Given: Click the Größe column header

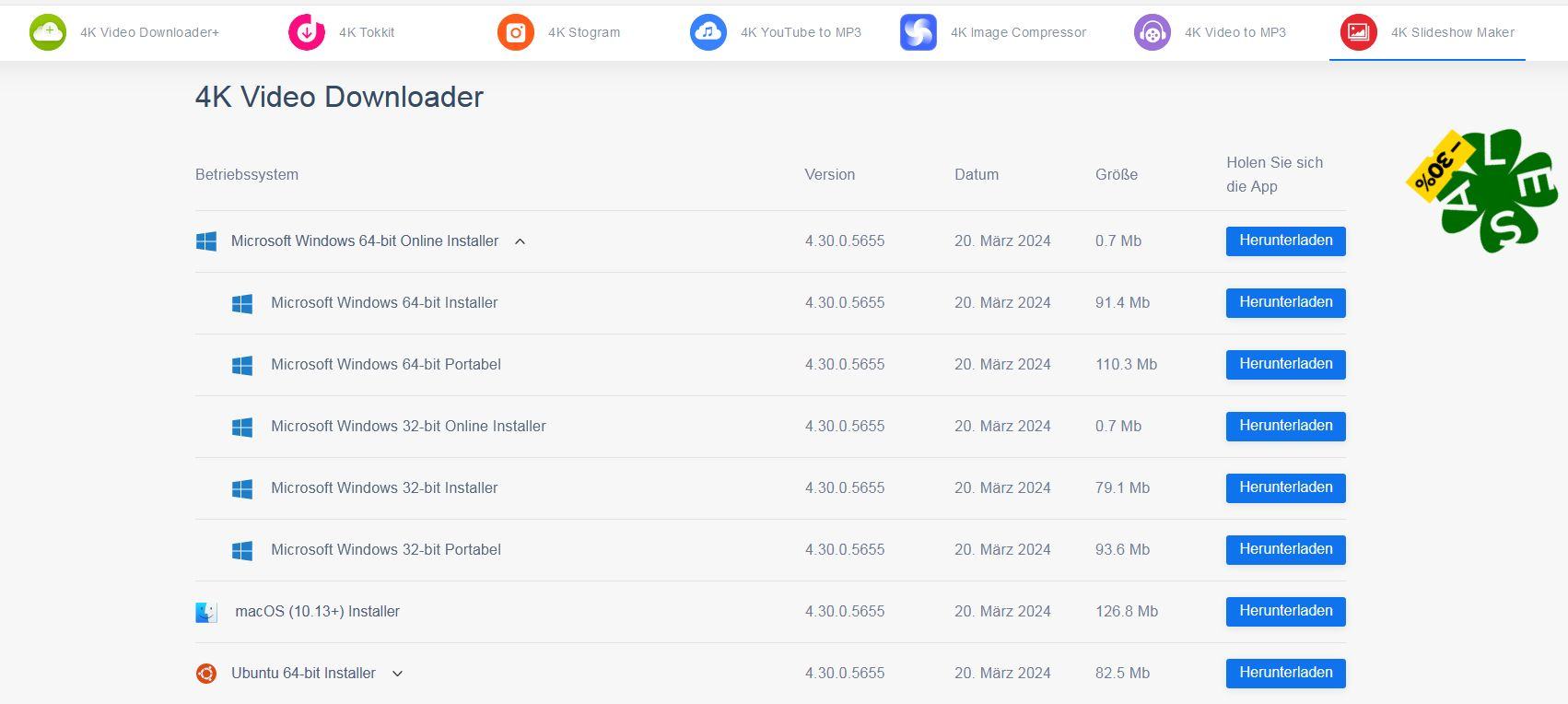Looking at the screenshot, I should 1117,175.
